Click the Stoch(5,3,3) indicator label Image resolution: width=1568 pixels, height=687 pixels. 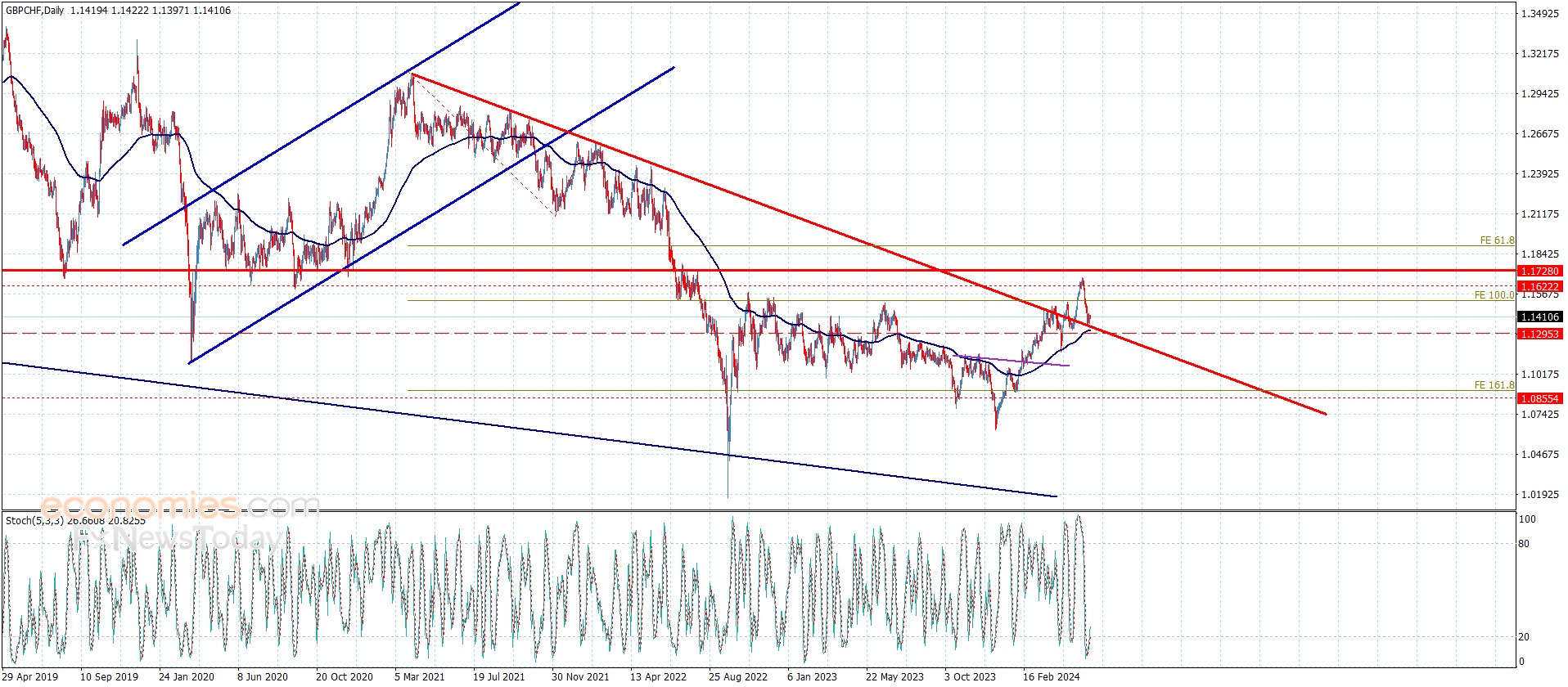click(34, 521)
